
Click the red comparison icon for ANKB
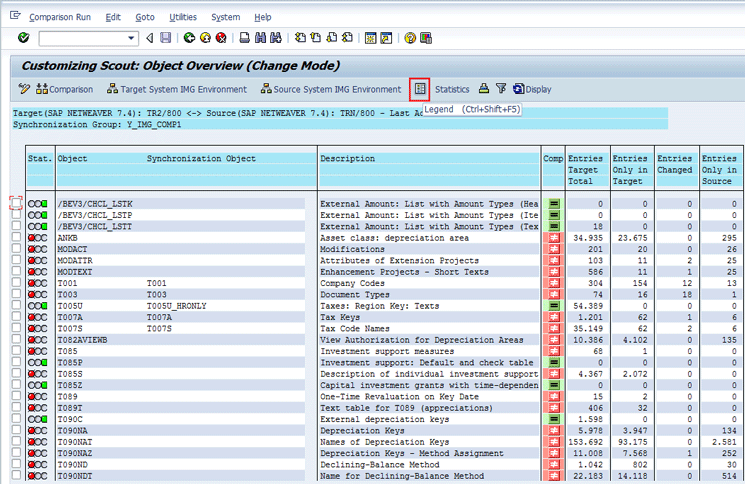[553, 238]
